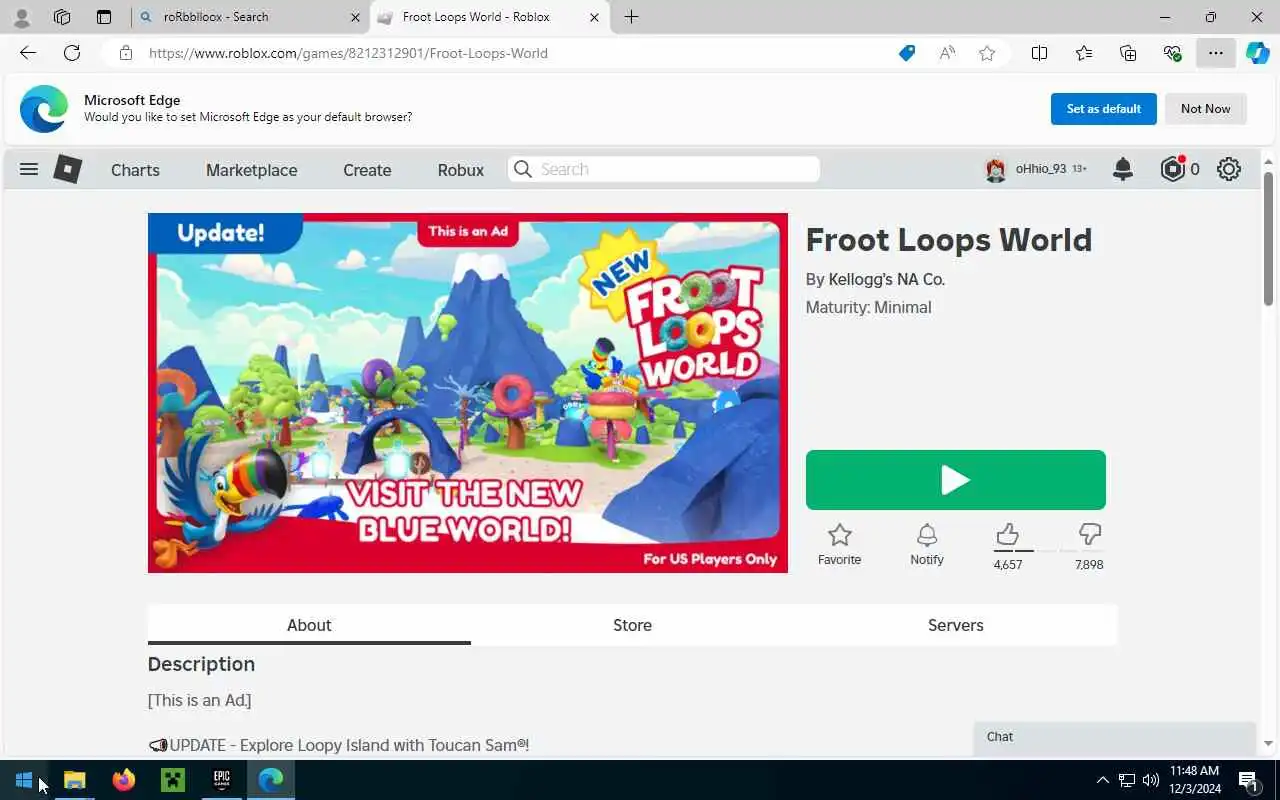Refresh the current page

coord(72,53)
